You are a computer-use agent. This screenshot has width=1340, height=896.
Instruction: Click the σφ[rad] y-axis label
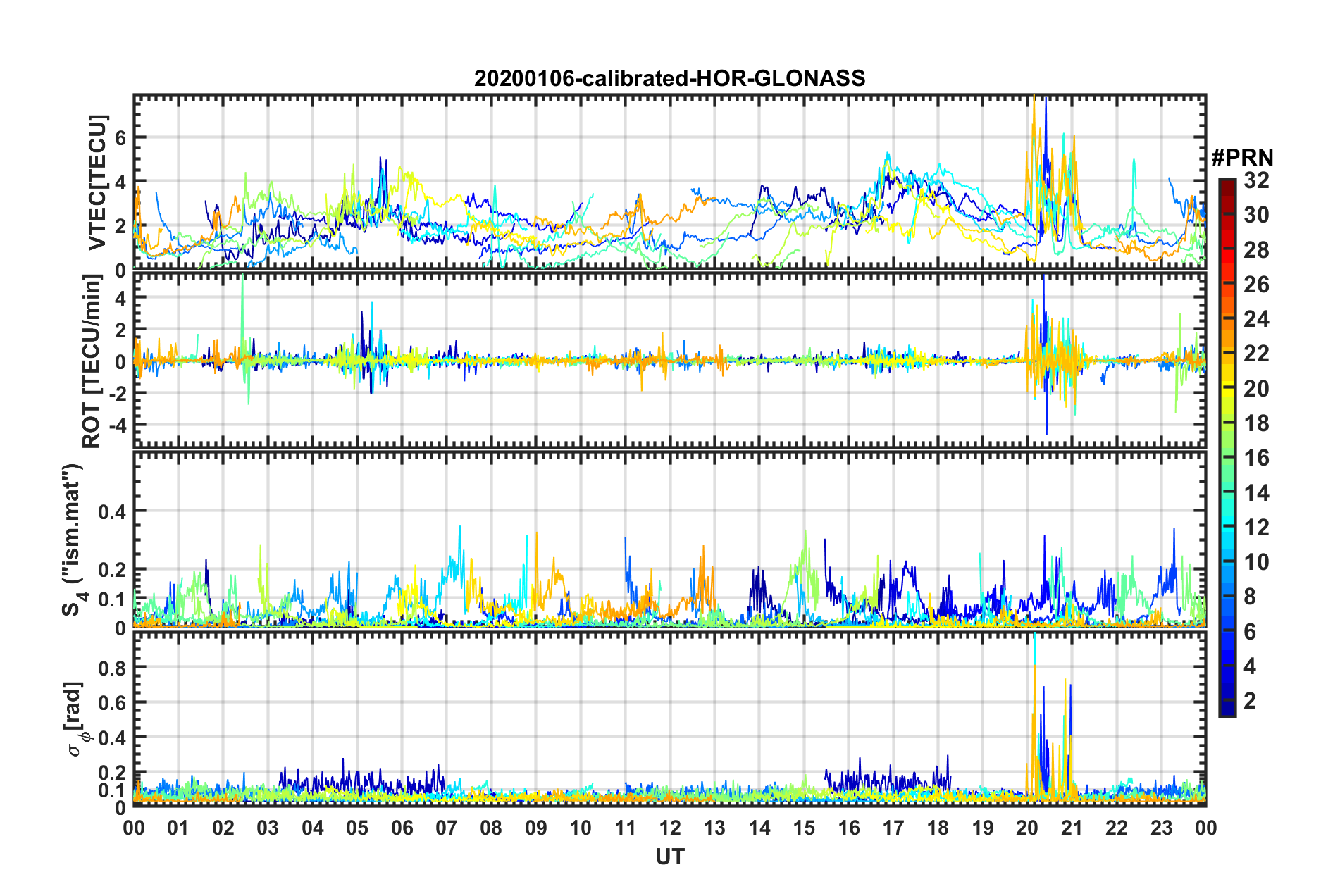click(75, 719)
